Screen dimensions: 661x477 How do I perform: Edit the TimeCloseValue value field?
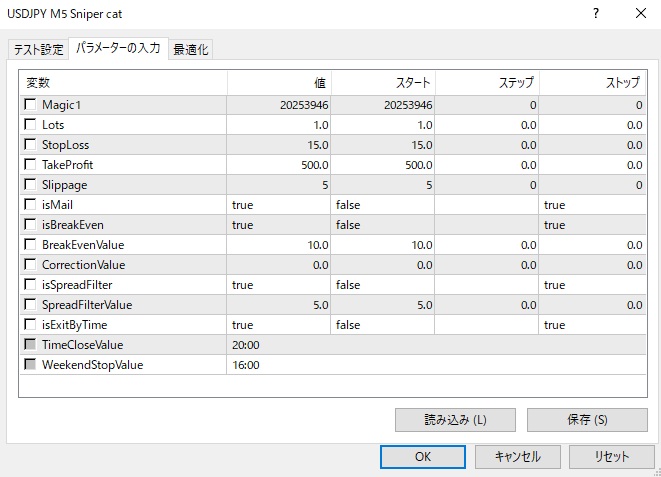tap(279, 345)
